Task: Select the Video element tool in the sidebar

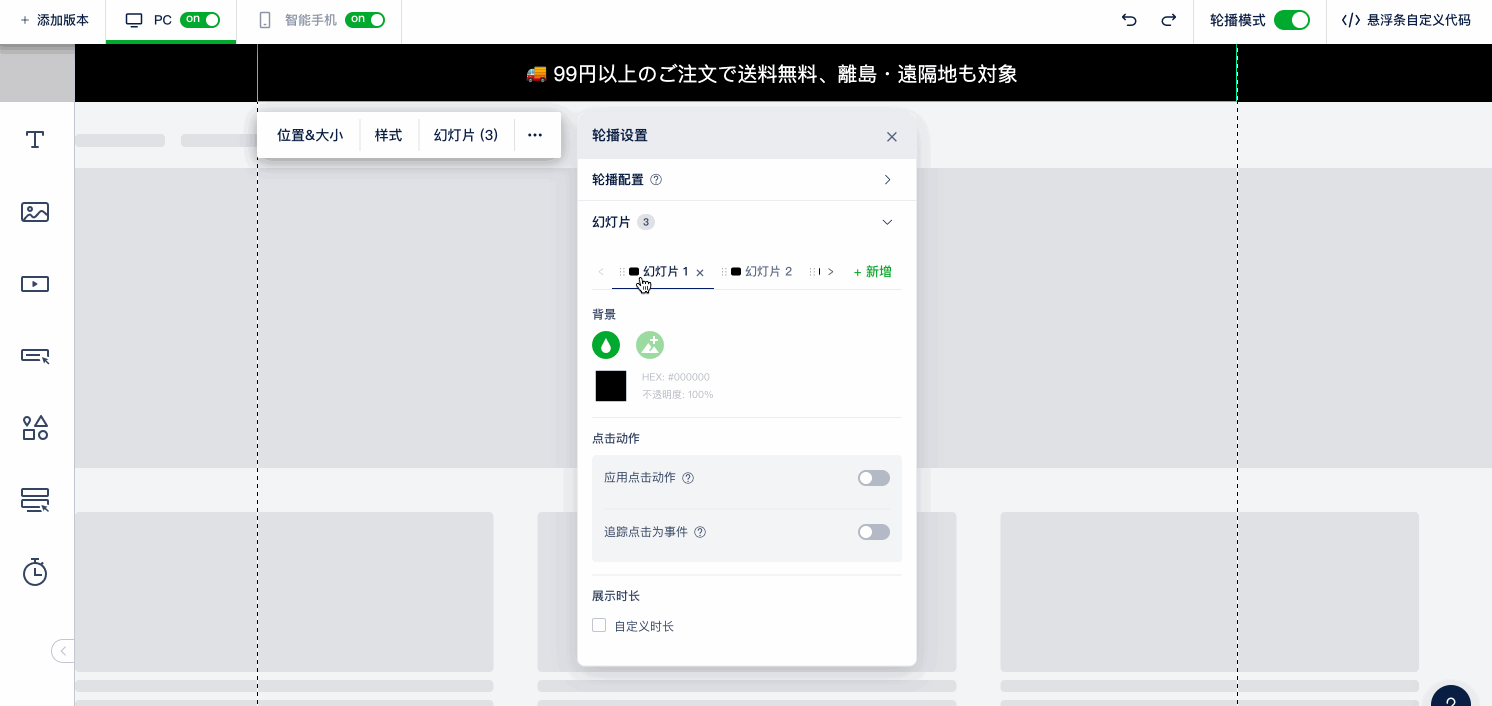Action: [35, 284]
